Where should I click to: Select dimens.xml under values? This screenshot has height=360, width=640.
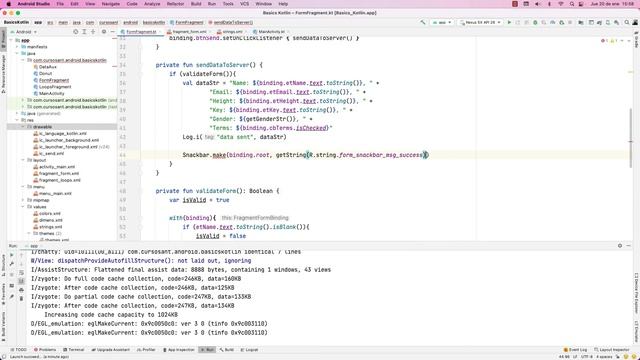point(51,220)
